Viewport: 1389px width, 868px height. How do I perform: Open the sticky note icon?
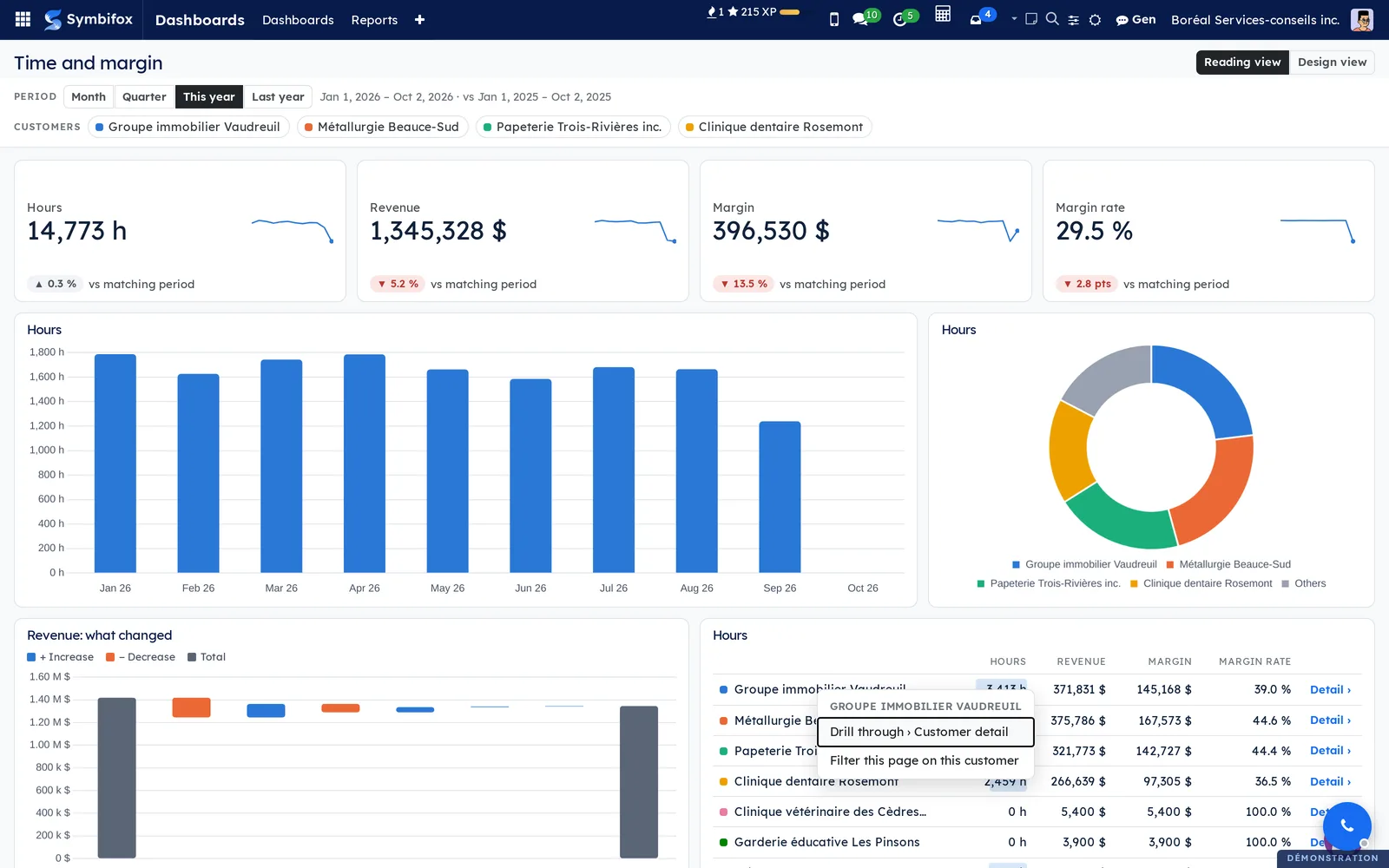click(x=1031, y=19)
